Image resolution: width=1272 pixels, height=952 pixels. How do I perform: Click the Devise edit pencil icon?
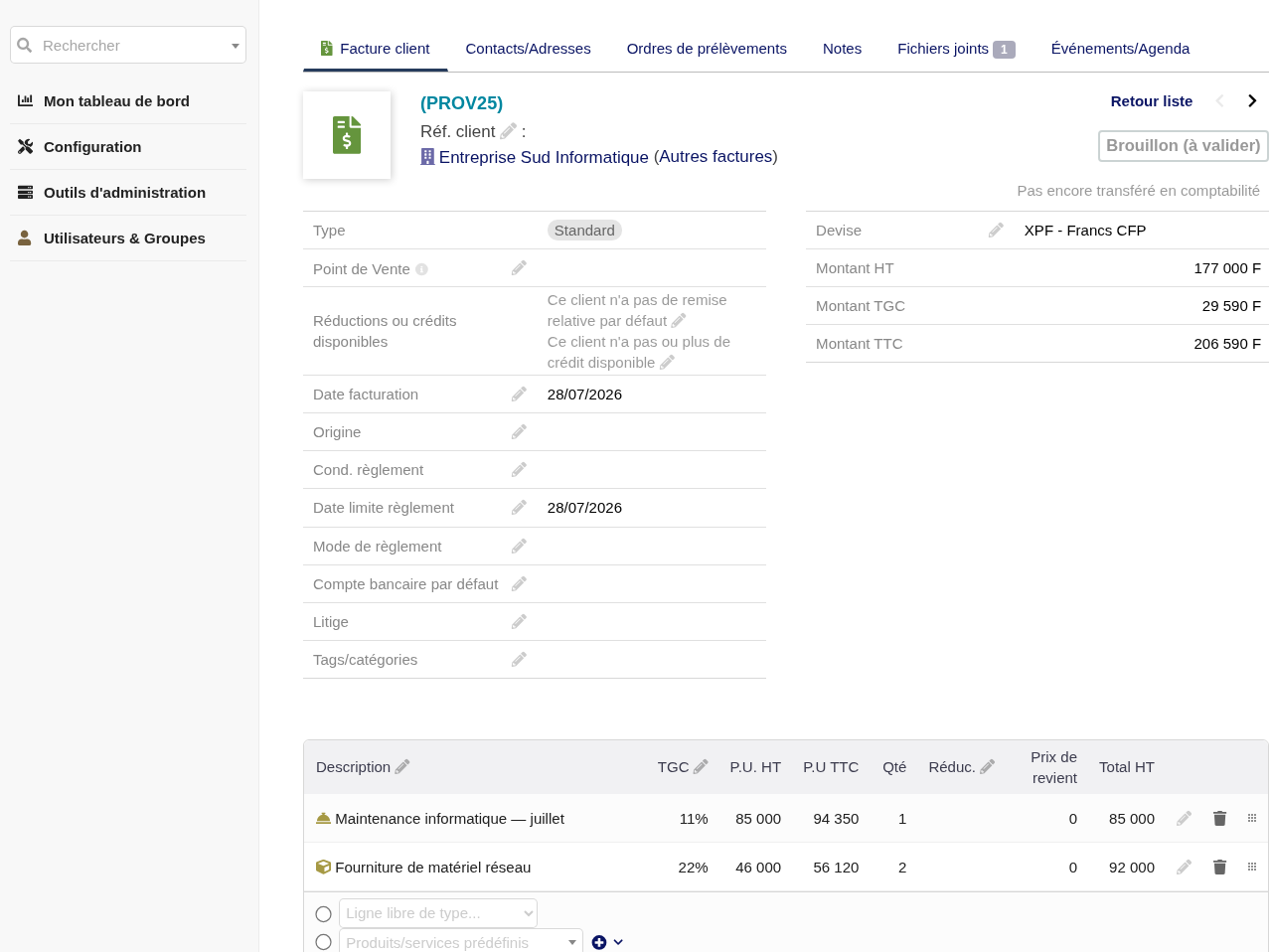coord(996,231)
